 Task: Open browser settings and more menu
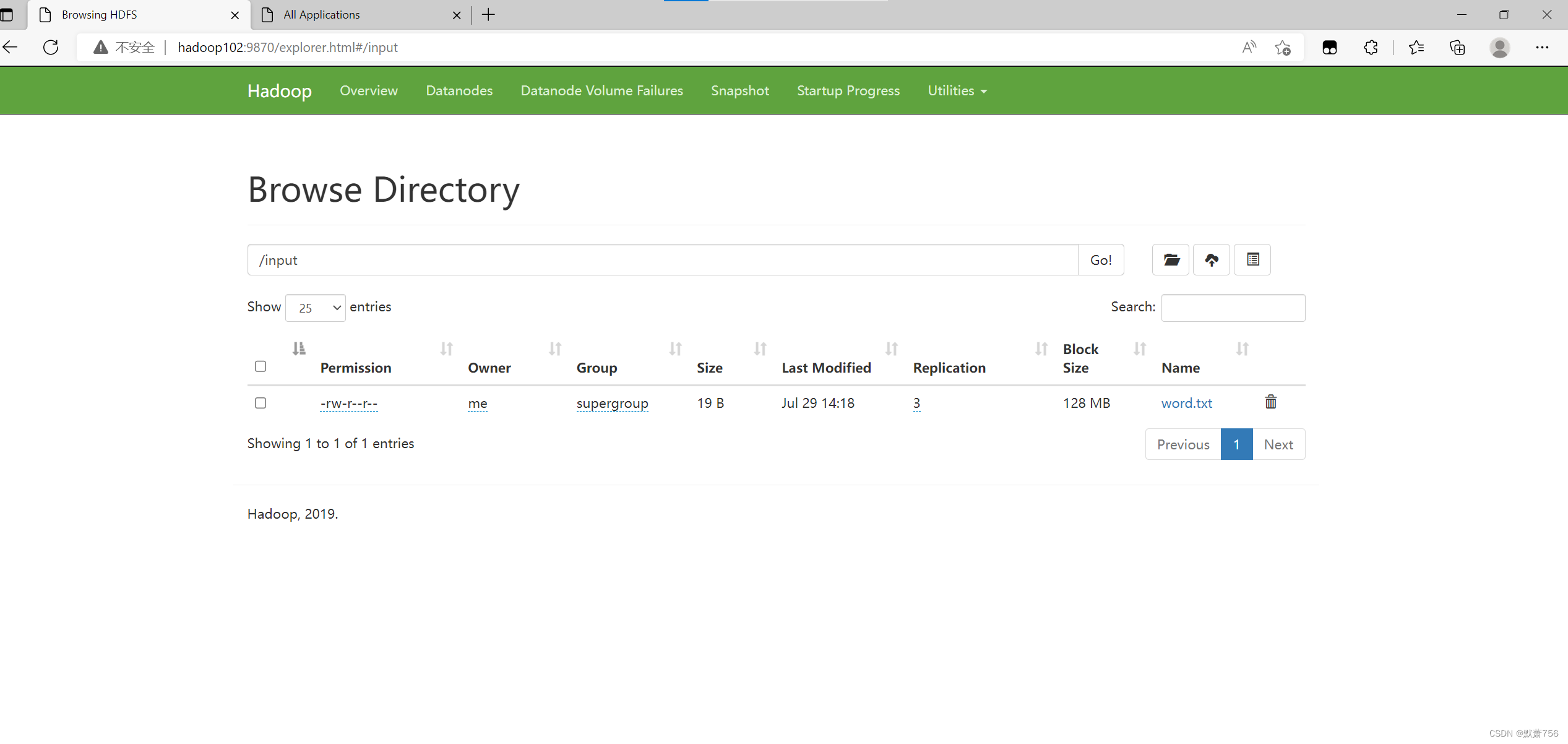(x=1541, y=48)
